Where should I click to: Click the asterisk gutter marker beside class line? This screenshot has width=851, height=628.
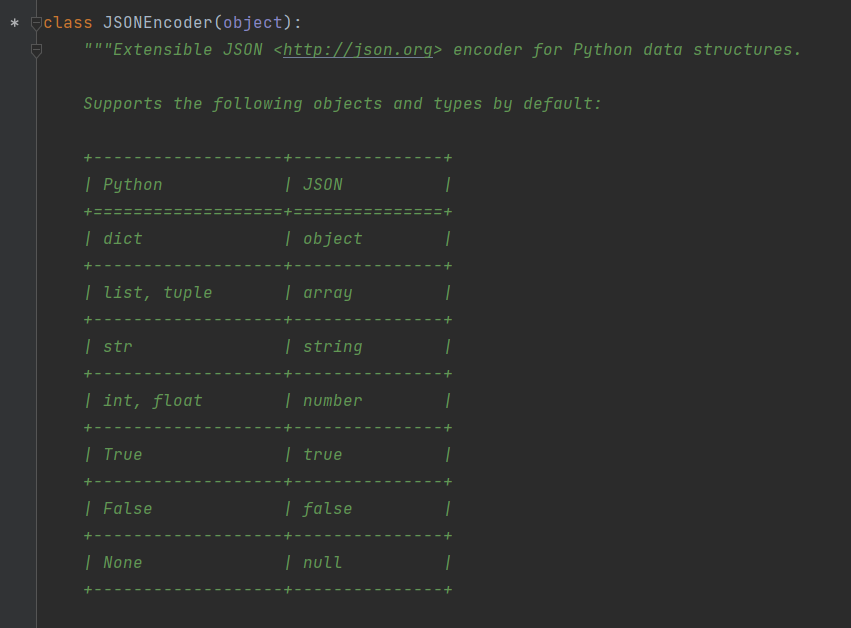(x=14, y=23)
